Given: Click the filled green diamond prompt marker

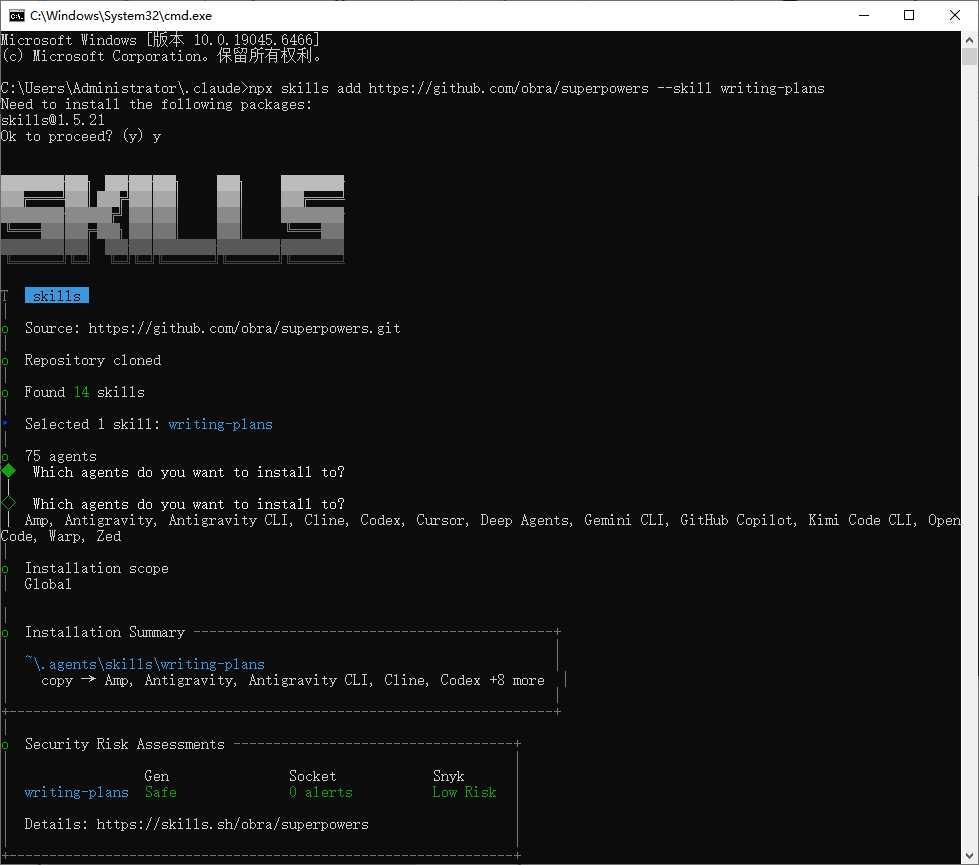Looking at the screenshot, I should click(9, 471).
